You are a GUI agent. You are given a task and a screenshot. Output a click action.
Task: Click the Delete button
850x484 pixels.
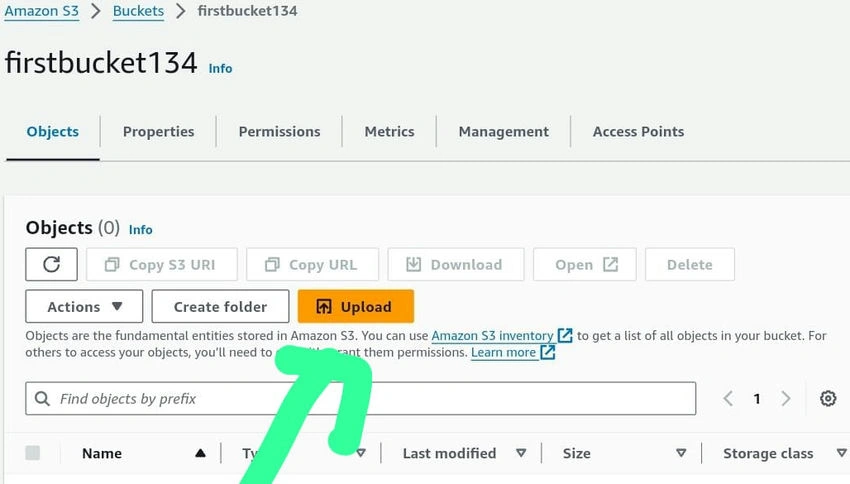[690, 264]
